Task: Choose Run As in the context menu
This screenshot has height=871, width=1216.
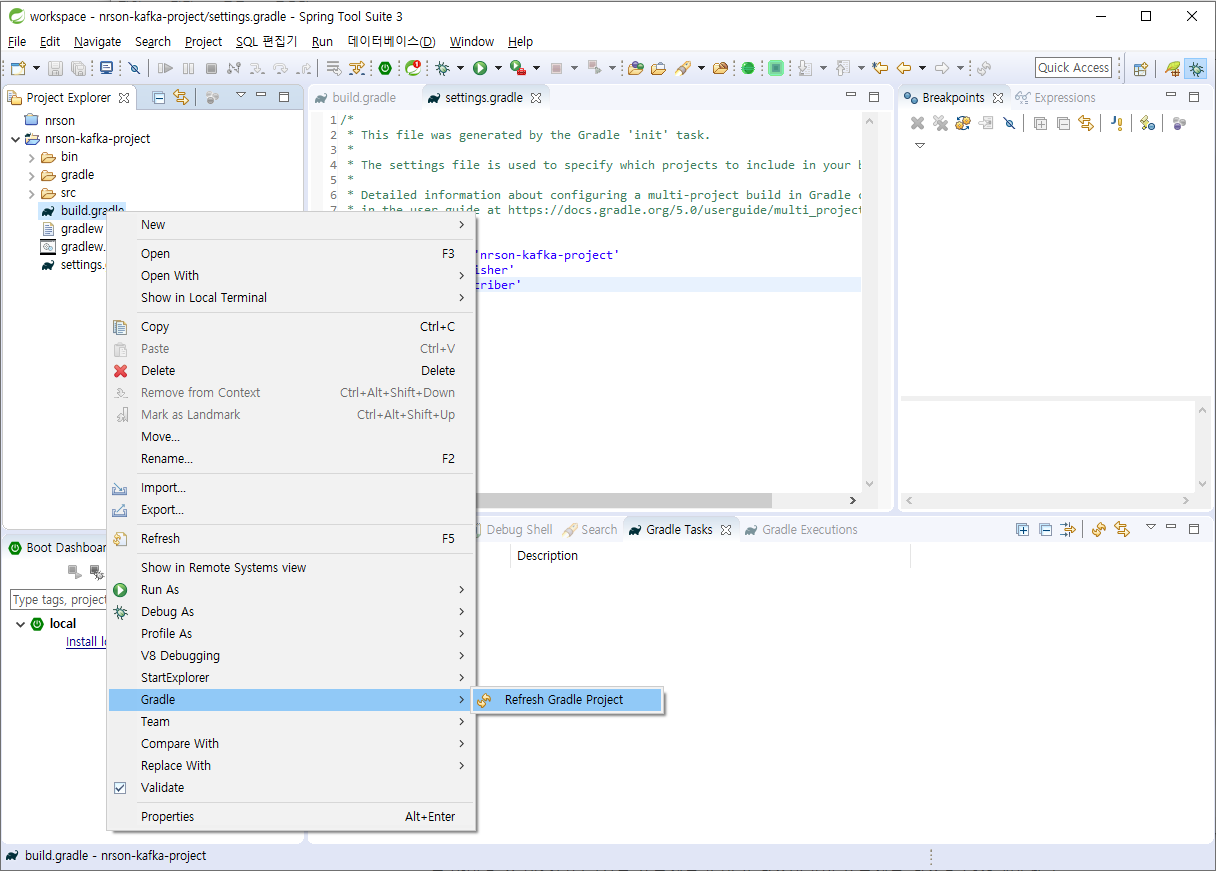Action: [x=291, y=590]
